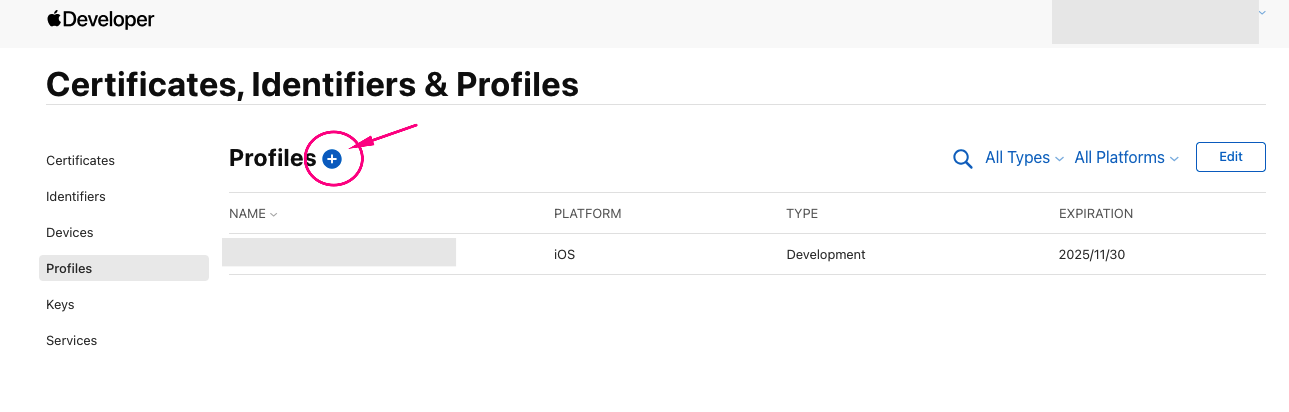Navigate to Keys in the sidebar
1289x412 pixels.
tap(61, 304)
